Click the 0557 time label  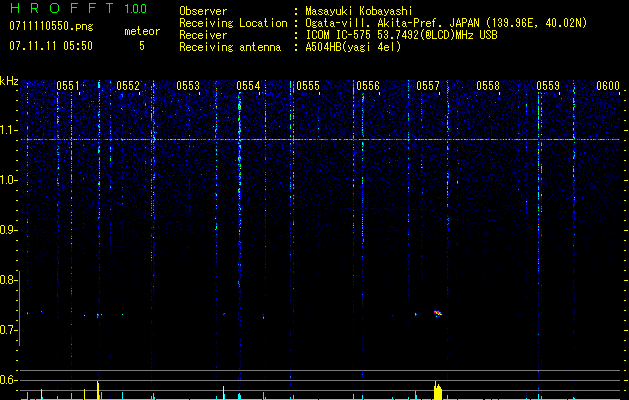pos(428,86)
